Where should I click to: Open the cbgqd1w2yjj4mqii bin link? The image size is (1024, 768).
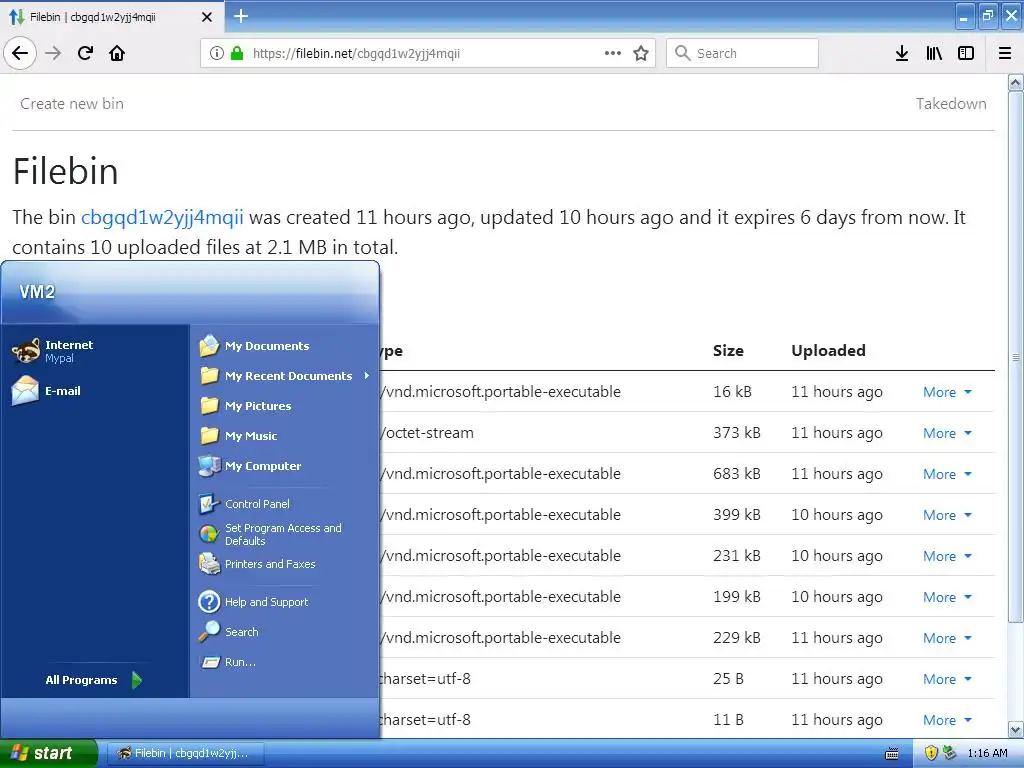tap(162, 217)
